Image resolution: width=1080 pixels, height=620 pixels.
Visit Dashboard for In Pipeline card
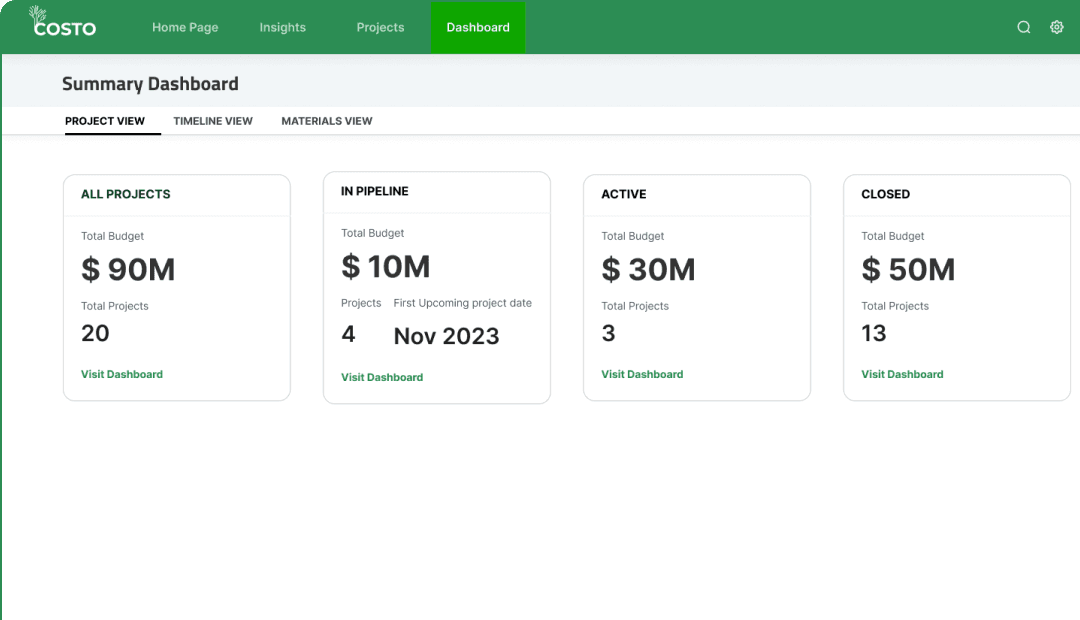(382, 377)
